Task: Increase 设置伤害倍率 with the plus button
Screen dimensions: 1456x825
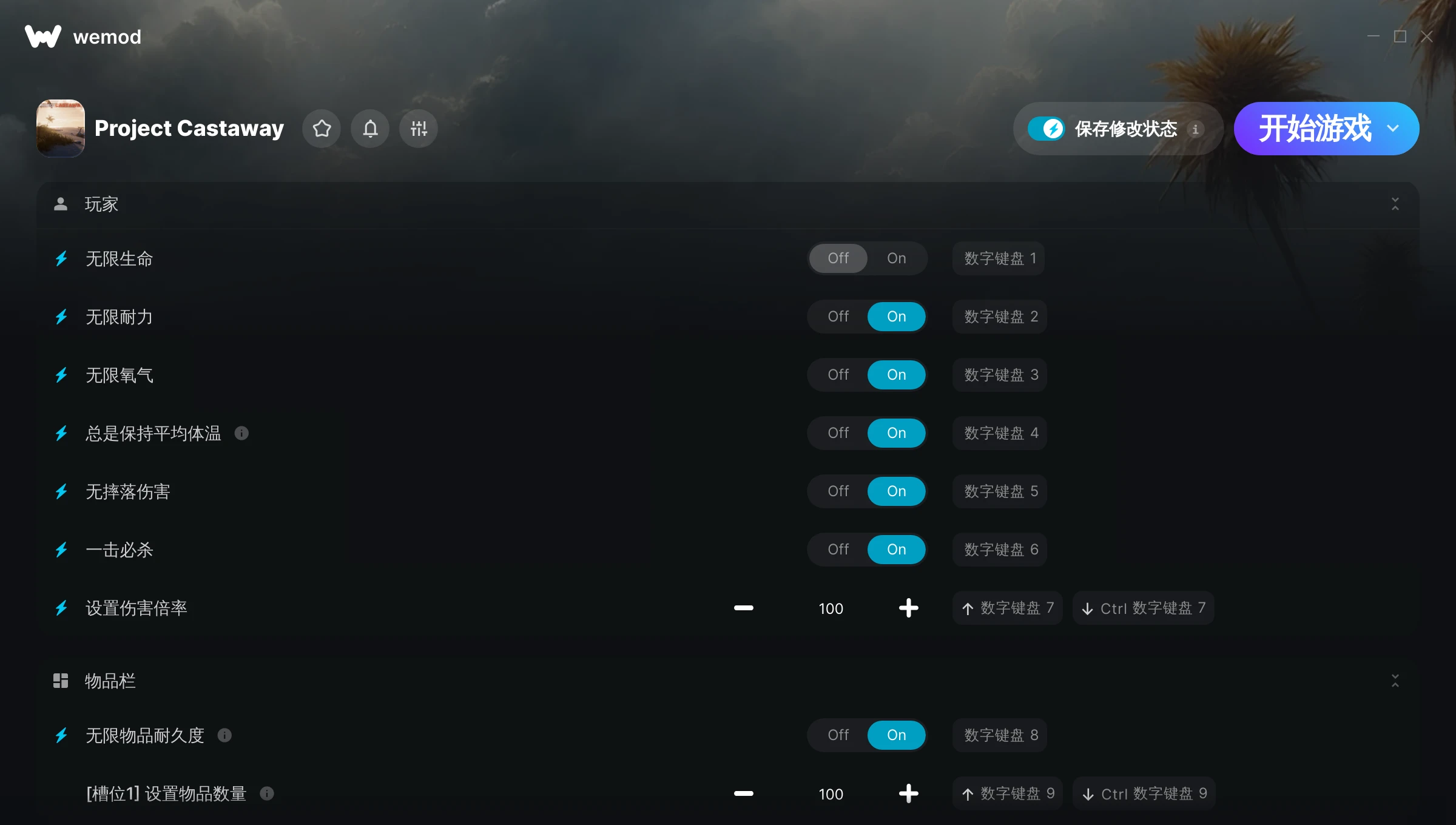Action: [x=909, y=608]
